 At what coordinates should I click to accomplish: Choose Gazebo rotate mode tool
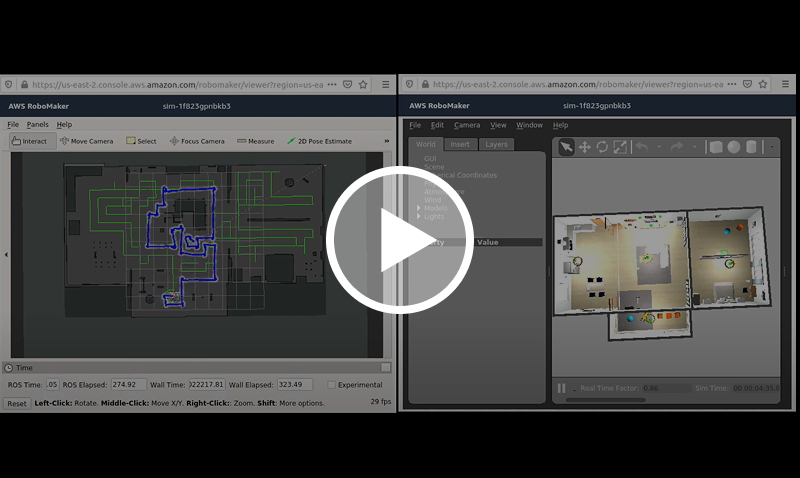tap(602, 147)
